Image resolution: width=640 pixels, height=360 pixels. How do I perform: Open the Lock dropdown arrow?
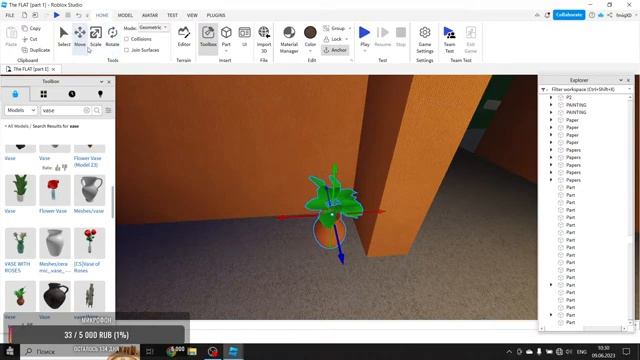tap(347, 39)
